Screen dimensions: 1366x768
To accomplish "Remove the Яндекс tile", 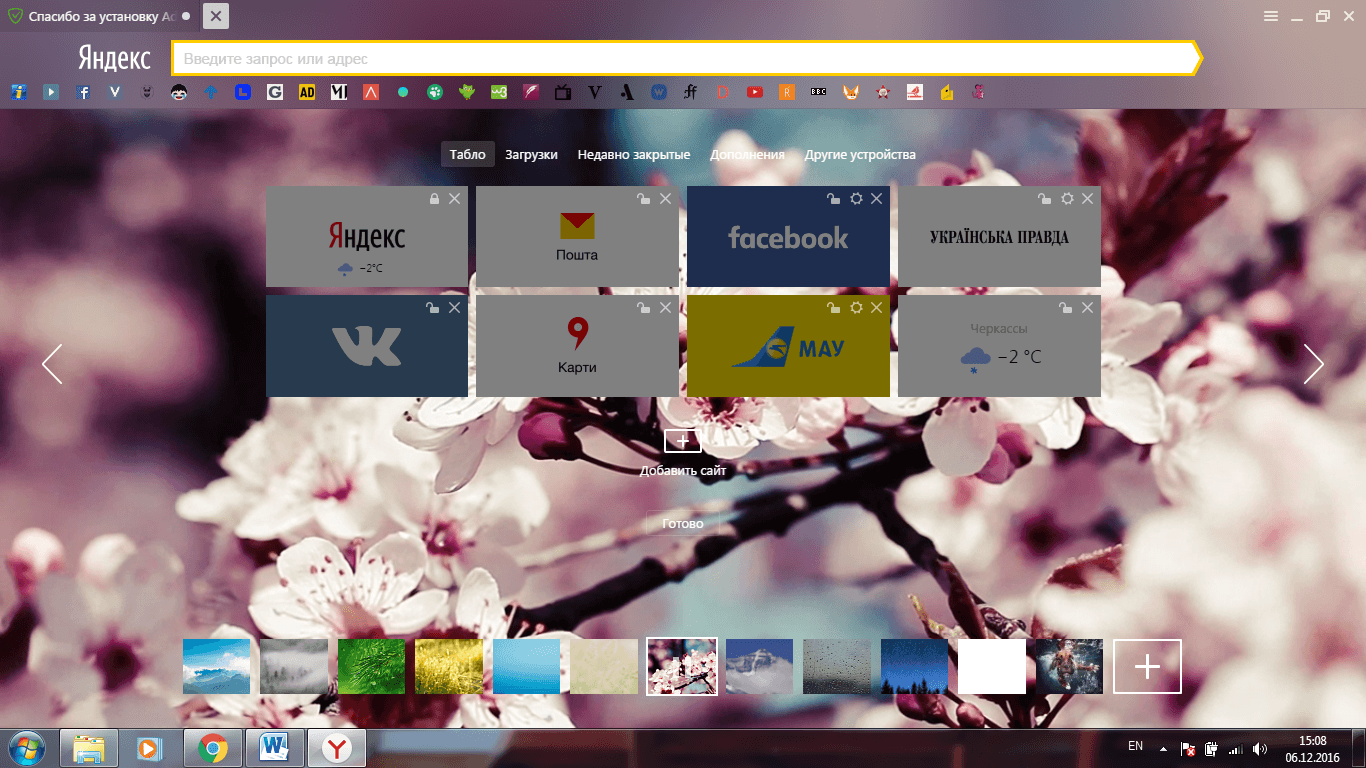I will [x=455, y=199].
